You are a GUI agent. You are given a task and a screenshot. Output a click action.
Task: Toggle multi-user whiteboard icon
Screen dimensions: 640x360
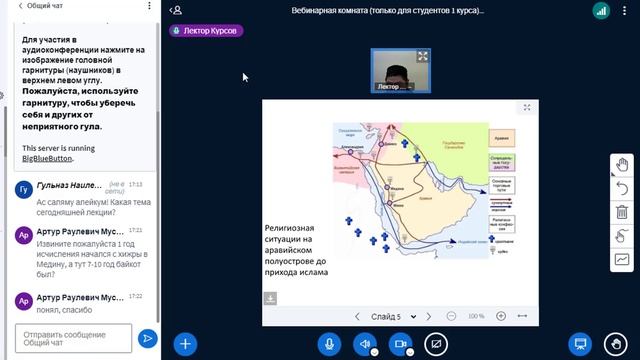[x=622, y=259]
